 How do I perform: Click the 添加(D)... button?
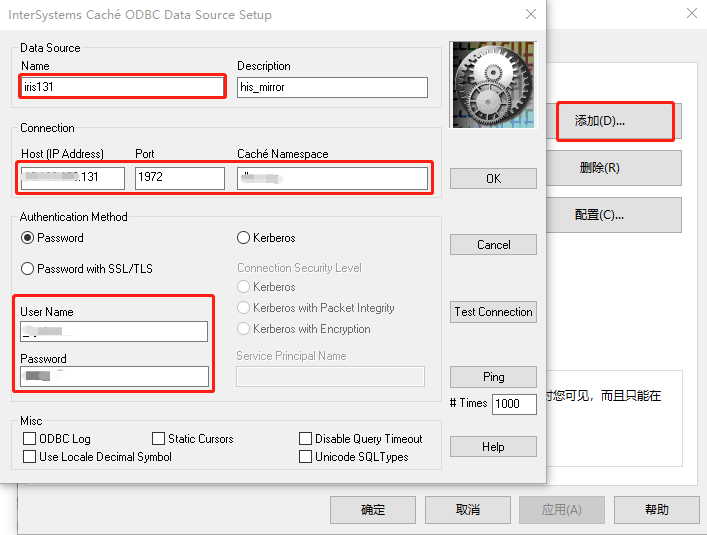[x=614, y=121]
